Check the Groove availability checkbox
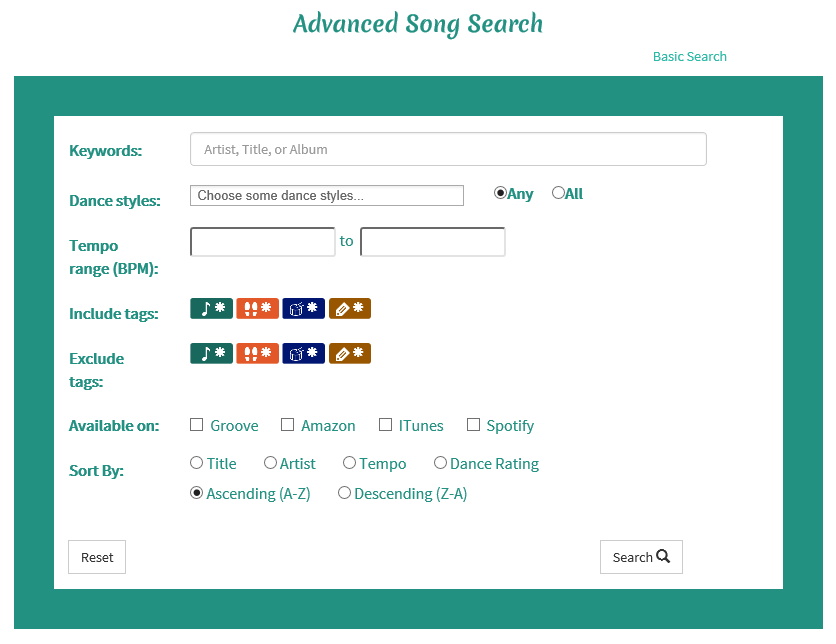 tap(197, 425)
